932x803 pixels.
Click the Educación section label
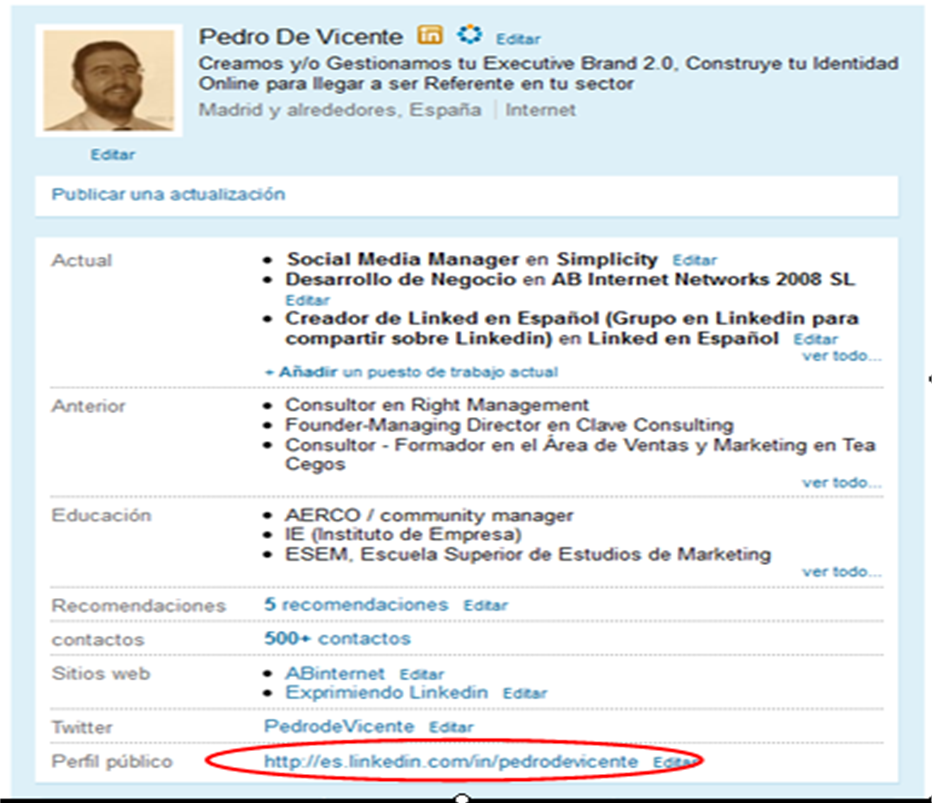click(x=101, y=515)
